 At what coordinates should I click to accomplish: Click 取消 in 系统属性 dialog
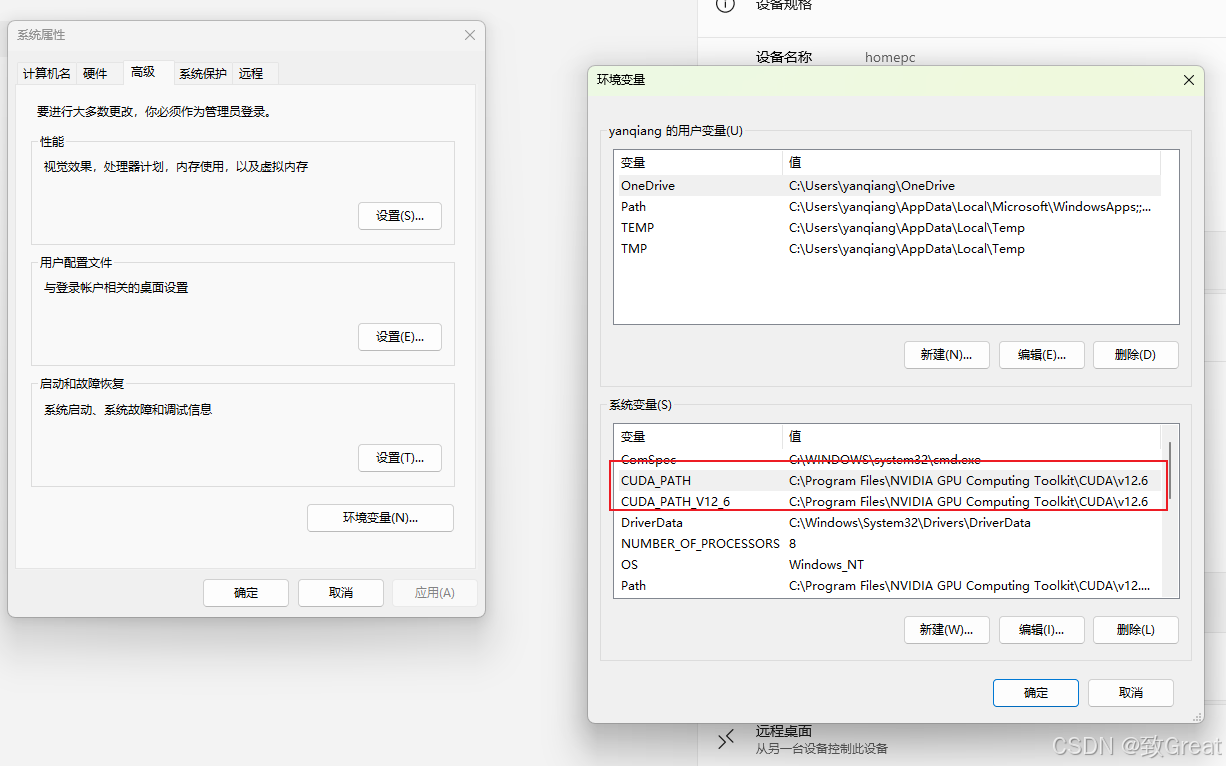tap(341, 593)
